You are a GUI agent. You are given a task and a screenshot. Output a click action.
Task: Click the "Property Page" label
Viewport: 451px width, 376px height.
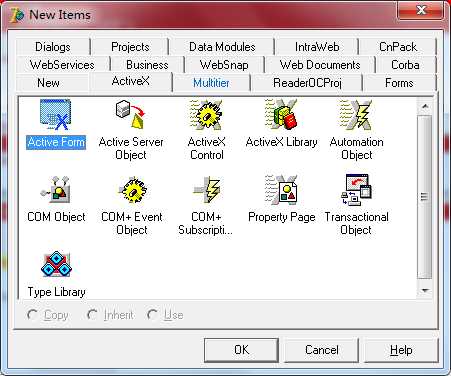tap(282, 217)
